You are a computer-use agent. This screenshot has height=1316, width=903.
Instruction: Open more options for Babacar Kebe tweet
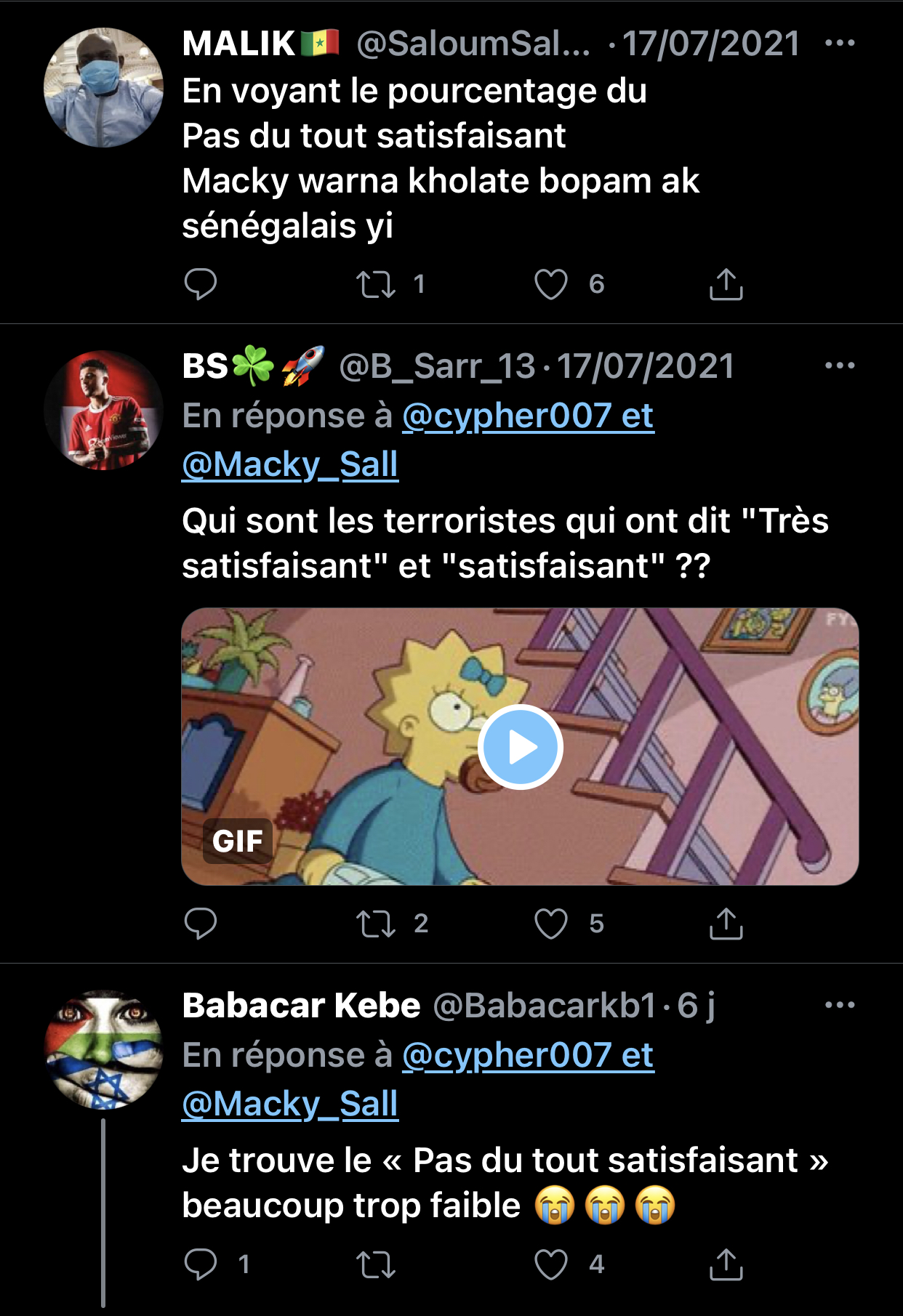[x=840, y=1005]
